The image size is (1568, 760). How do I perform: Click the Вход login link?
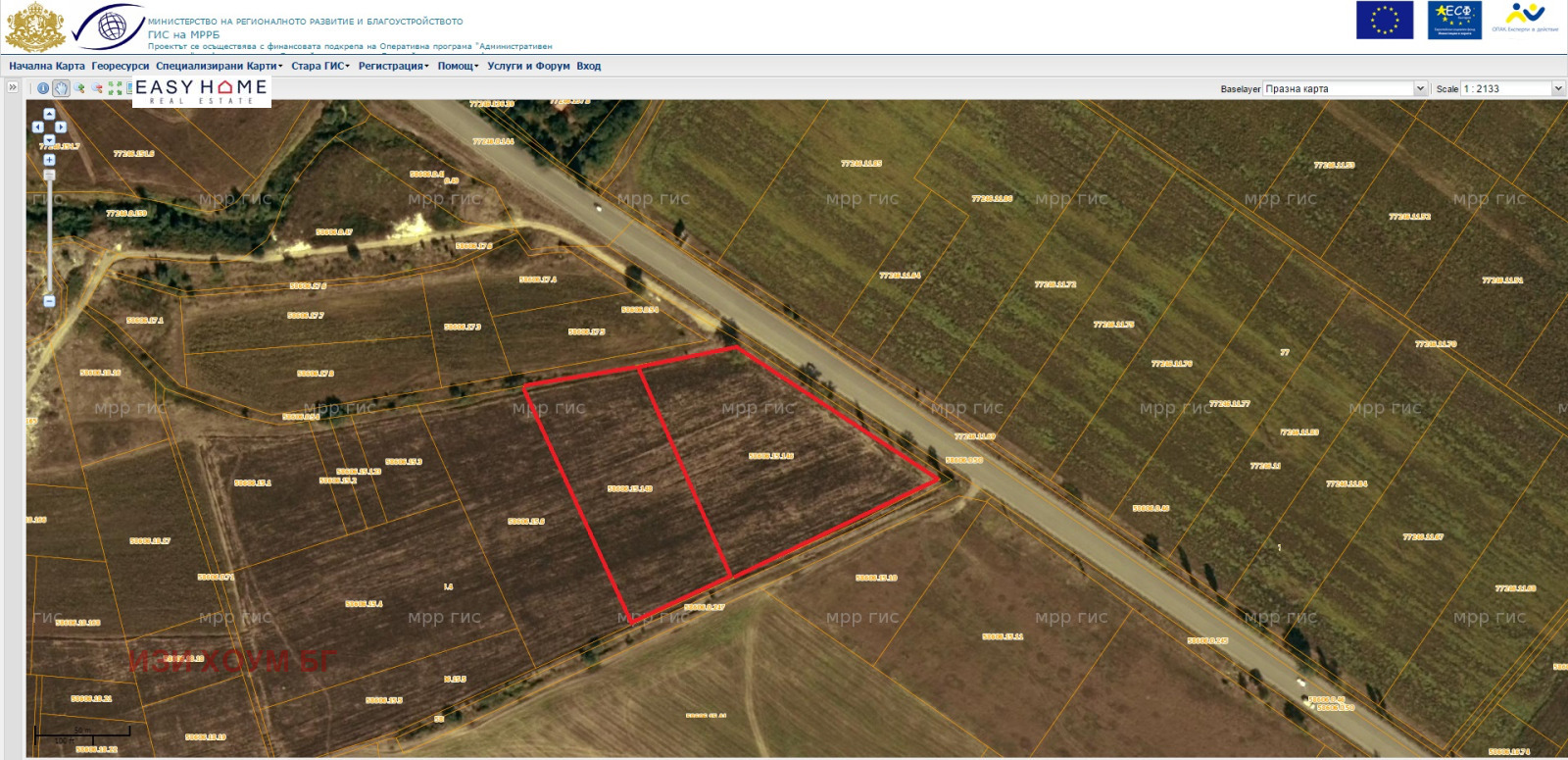[x=588, y=67]
